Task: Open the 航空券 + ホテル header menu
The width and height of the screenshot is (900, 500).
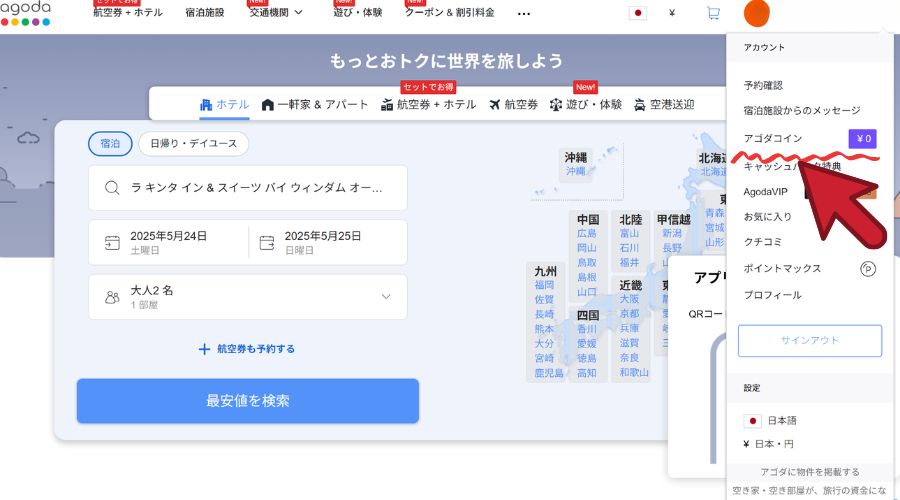Action: [128, 12]
